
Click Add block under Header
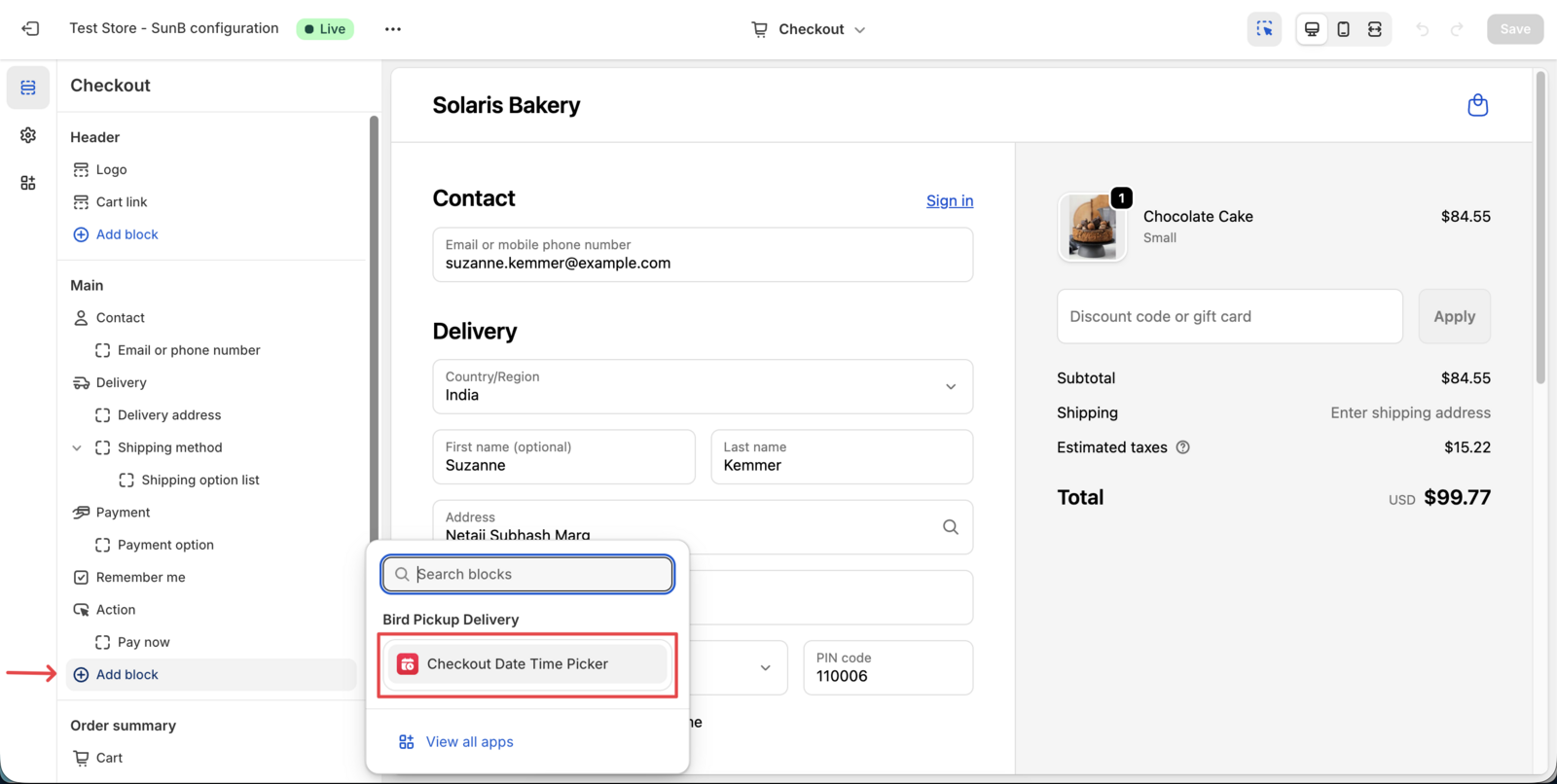[x=116, y=234]
